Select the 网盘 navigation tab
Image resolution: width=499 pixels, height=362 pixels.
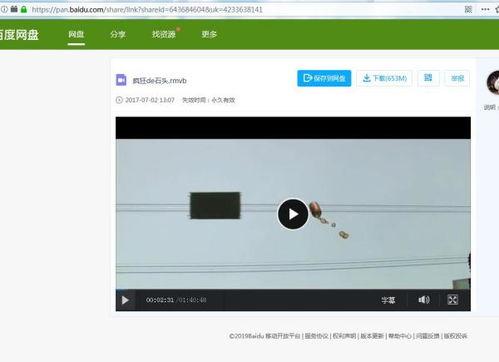coord(76,34)
